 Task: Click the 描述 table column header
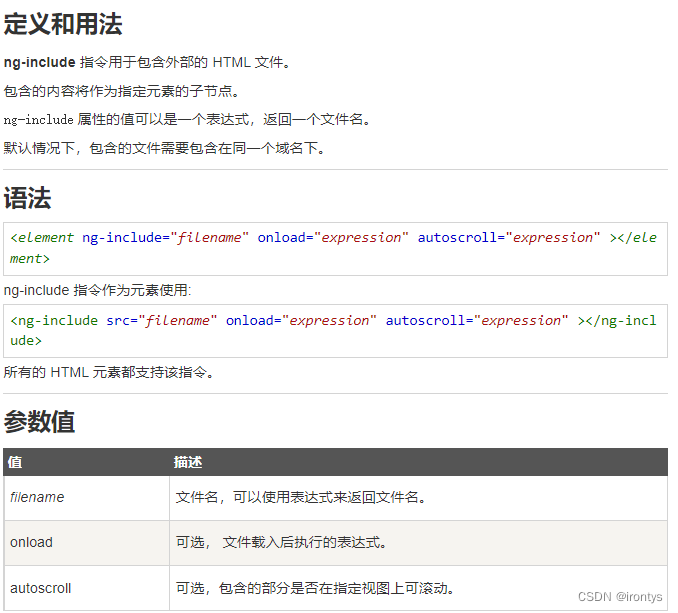coord(419,462)
